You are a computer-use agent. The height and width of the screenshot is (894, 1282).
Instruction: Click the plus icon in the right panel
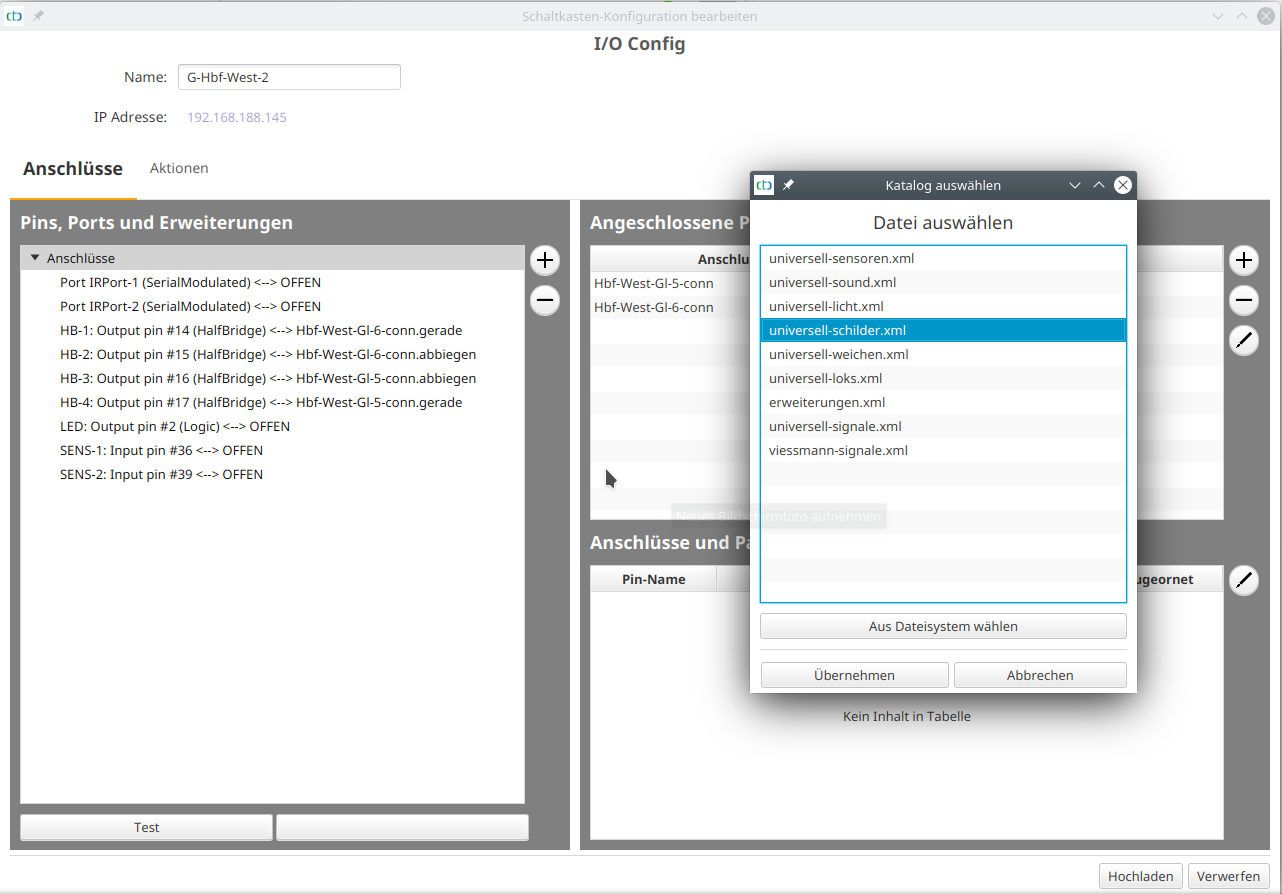coord(1243,260)
